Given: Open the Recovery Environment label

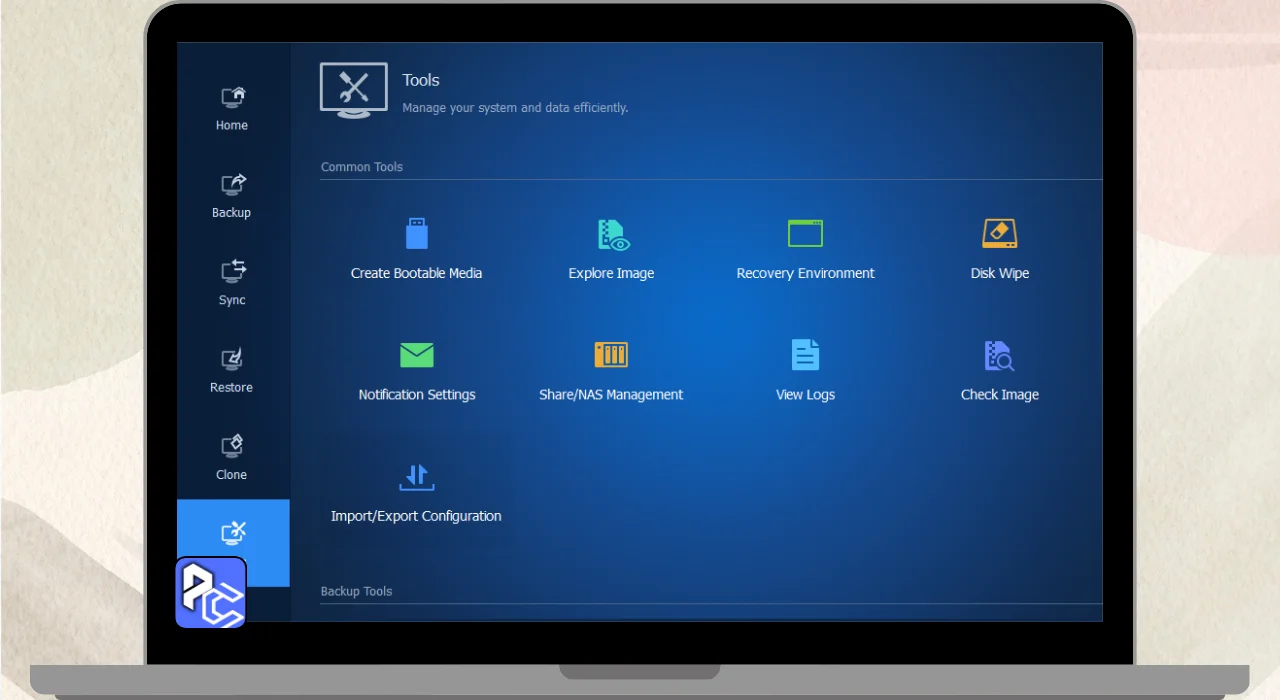Looking at the screenshot, I should pos(805,273).
